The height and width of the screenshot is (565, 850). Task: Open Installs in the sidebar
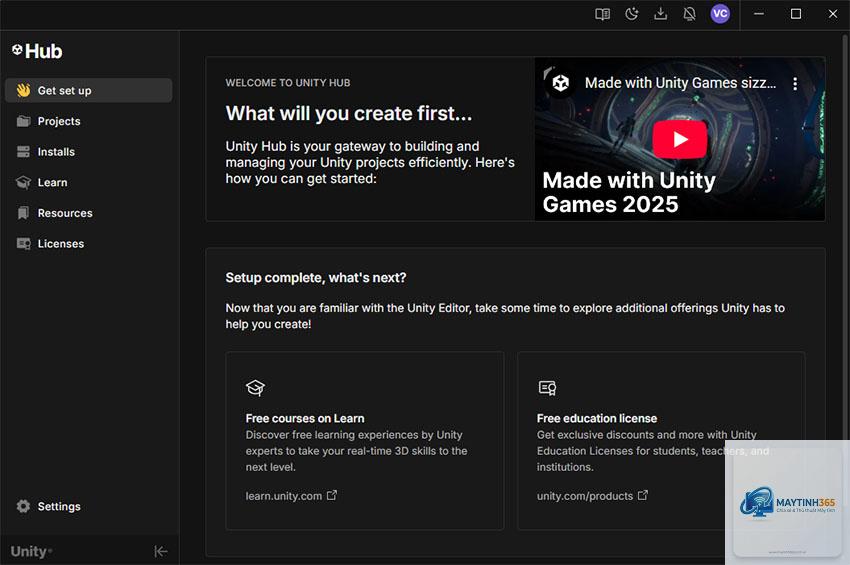point(88,152)
